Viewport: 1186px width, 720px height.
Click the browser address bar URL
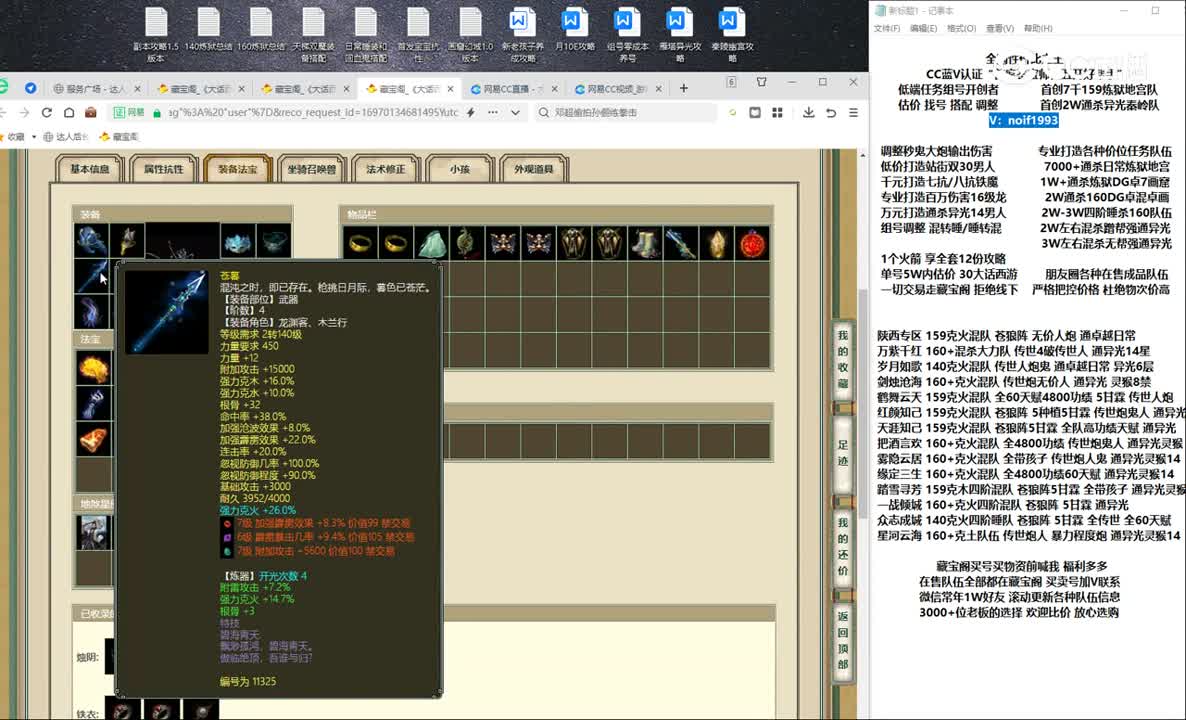[313, 113]
